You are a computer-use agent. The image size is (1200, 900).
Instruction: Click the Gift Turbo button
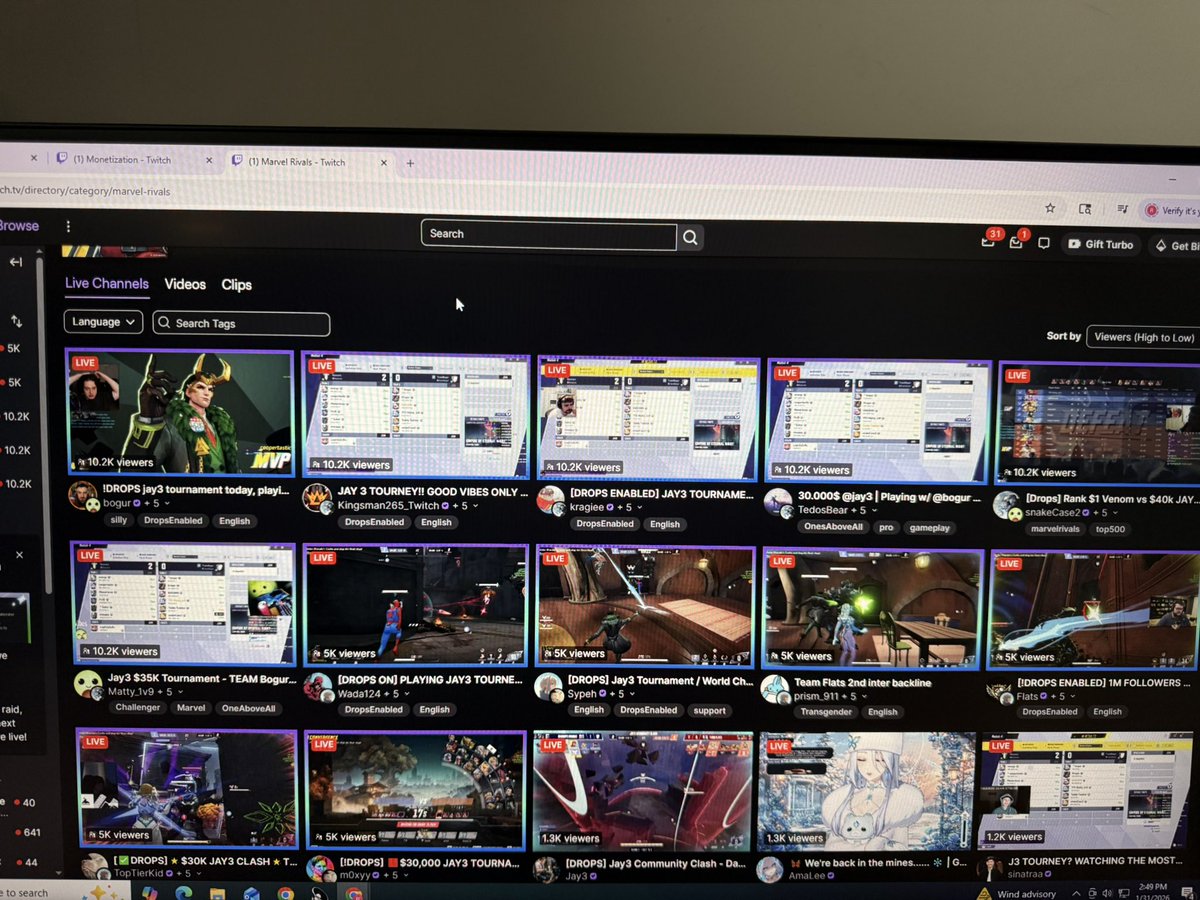click(1100, 244)
